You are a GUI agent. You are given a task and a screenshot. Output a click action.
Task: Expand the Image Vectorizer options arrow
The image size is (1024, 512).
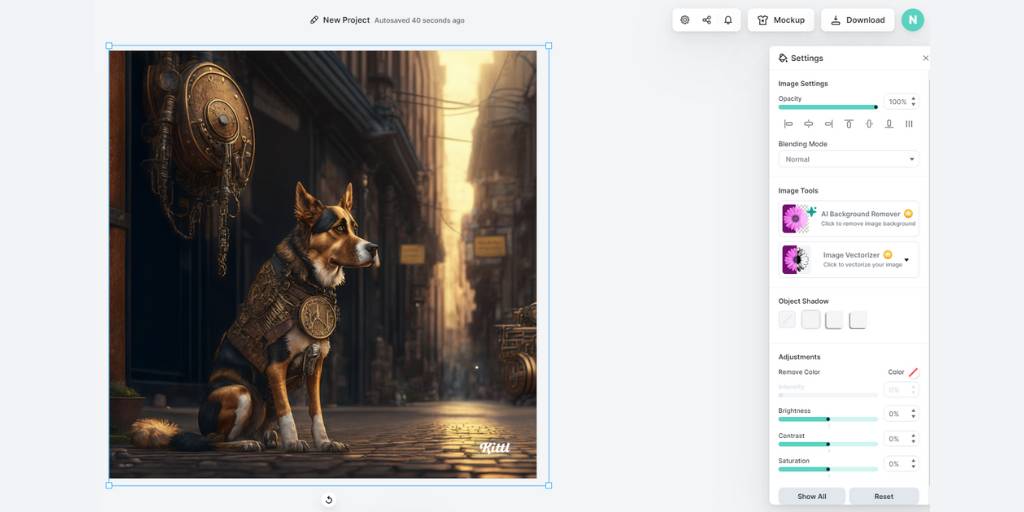pos(906,260)
